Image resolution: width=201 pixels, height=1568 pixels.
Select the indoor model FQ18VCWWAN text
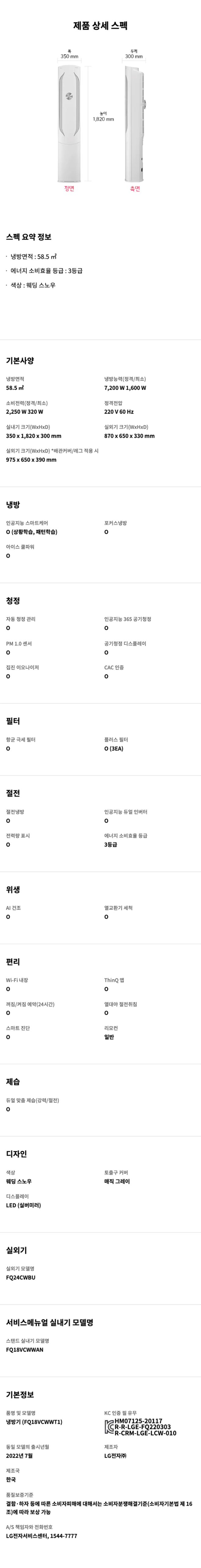[24, 1350]
